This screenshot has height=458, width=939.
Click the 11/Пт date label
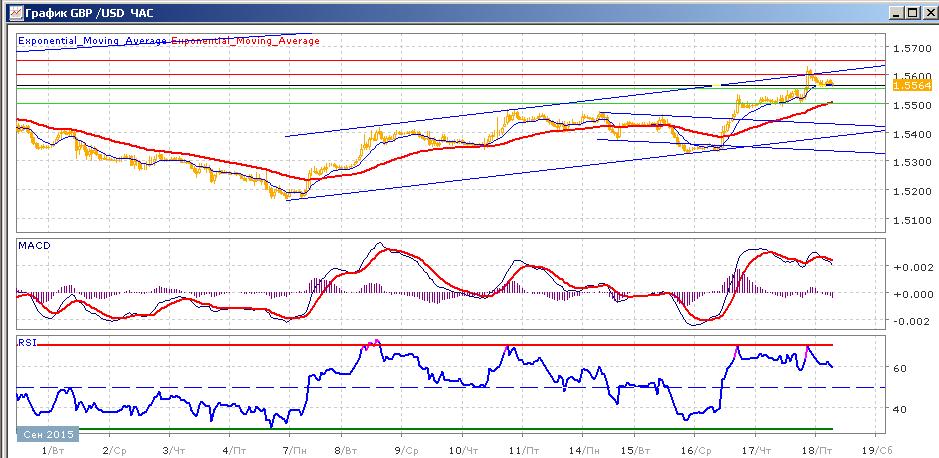click(x=525, y=450)
